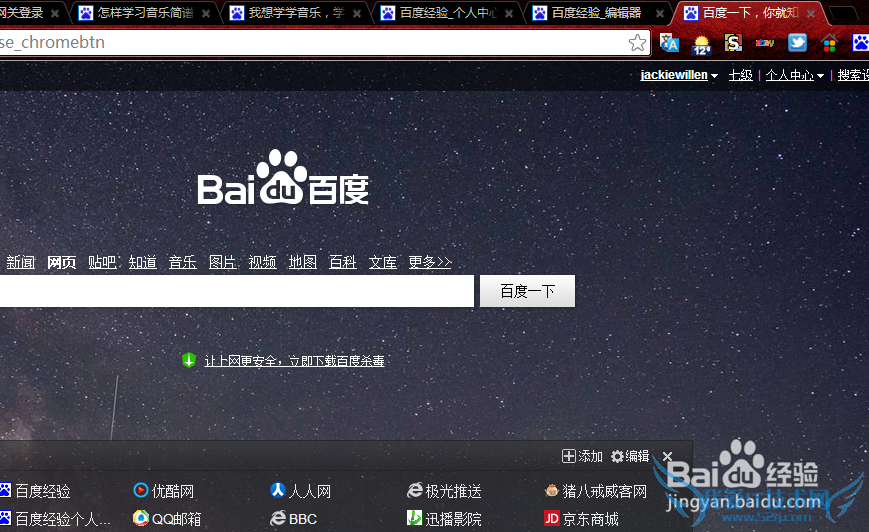Open the Twitter bird extension
This screenshot has width=869, height=532.
(797, 43)
